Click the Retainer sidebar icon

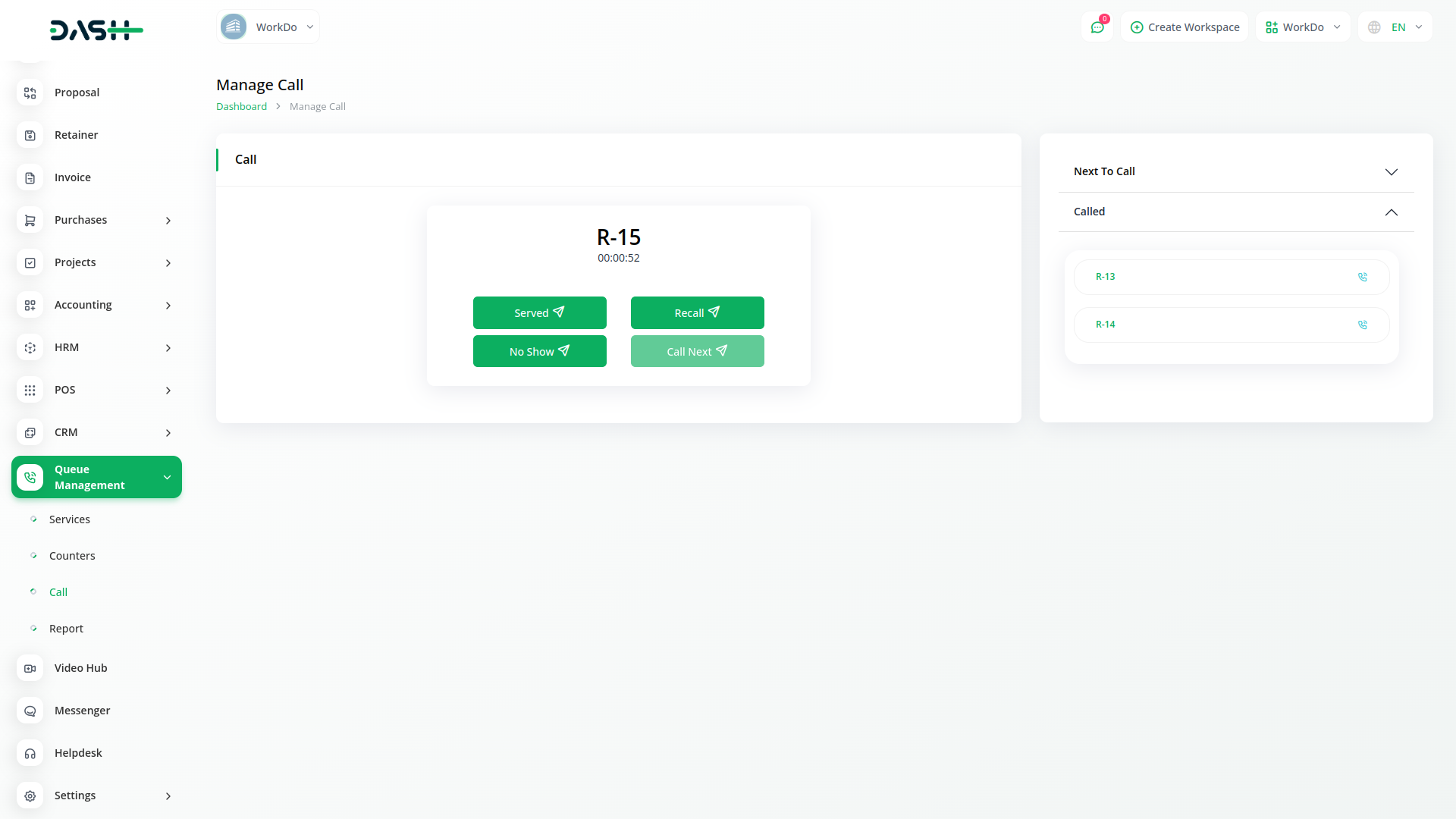(x=30, y=135)
